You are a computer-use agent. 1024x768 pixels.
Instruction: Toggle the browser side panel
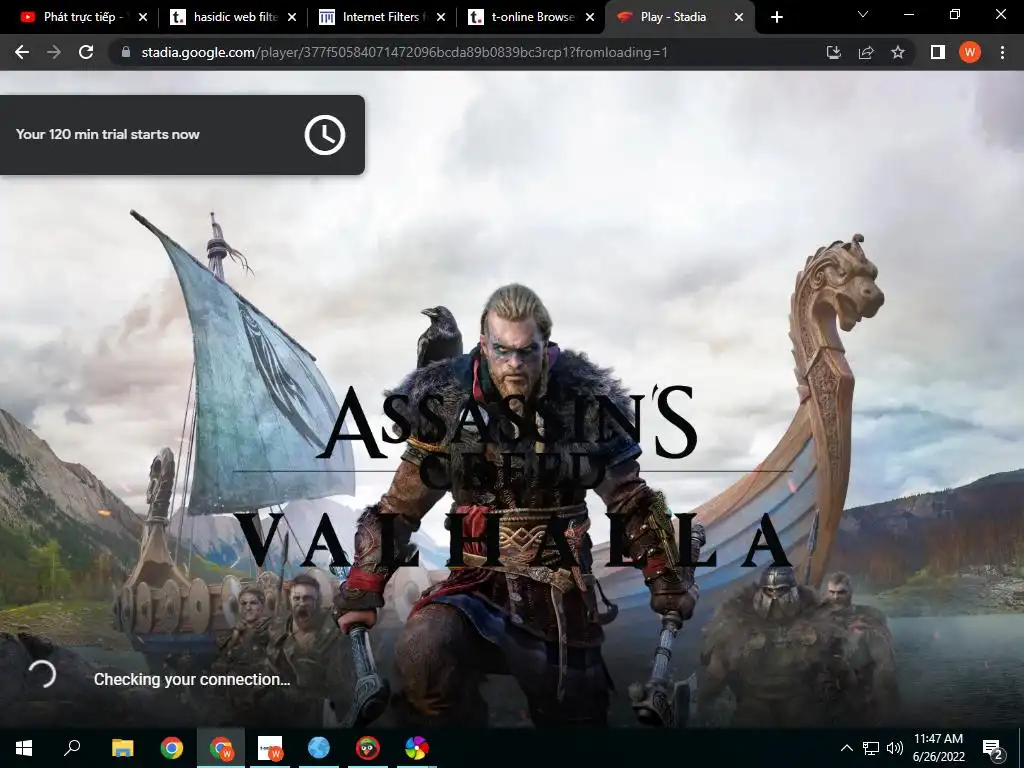tap(938, 52)
